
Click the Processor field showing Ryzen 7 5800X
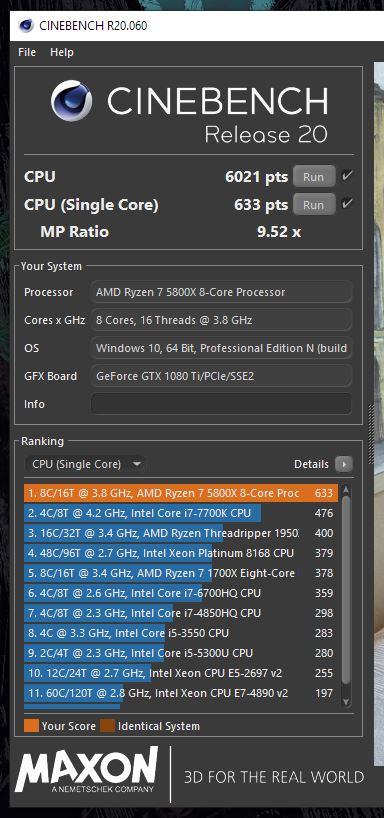(222, 292)
